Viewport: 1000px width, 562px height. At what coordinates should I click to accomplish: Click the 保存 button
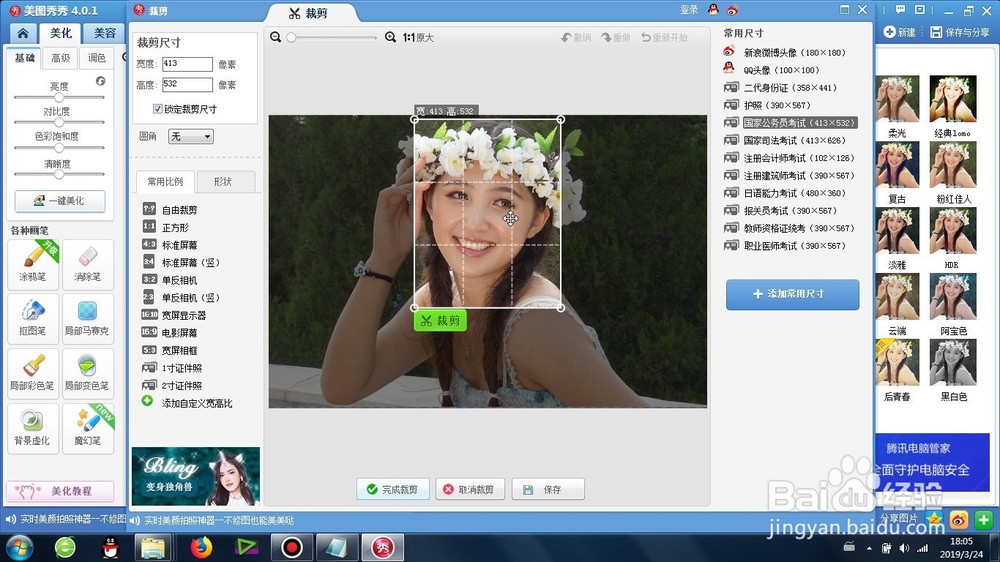pyautogui.click(x=548, y=489)
